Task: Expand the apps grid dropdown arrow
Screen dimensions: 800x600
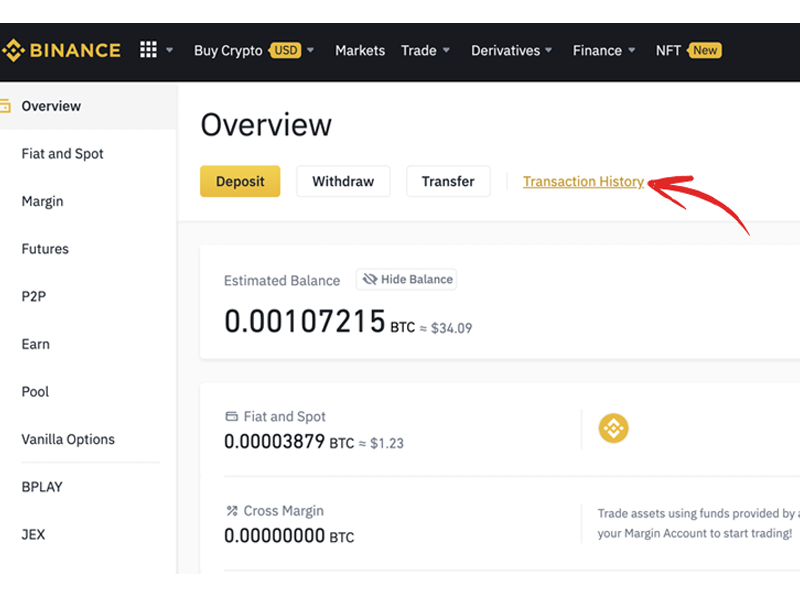Action: point(169,50)
